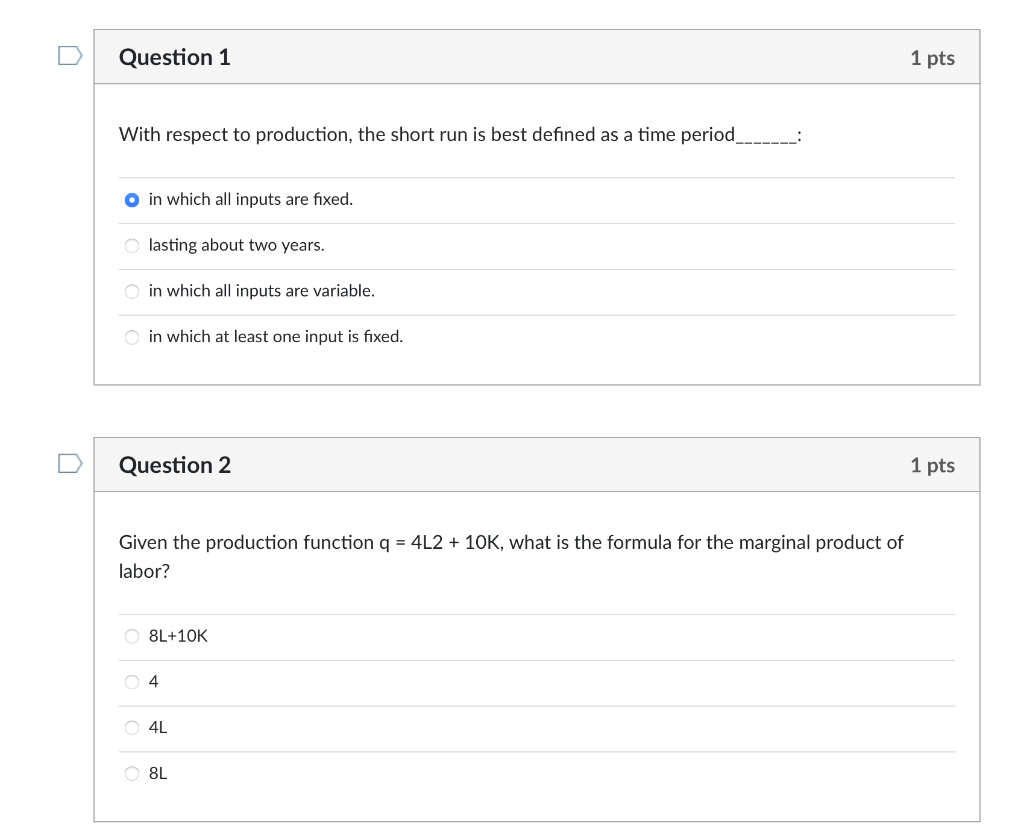1024x826 pixels.
Task: Flag Question 1 with the bookmark icon
Action: (x=70, y=56)
